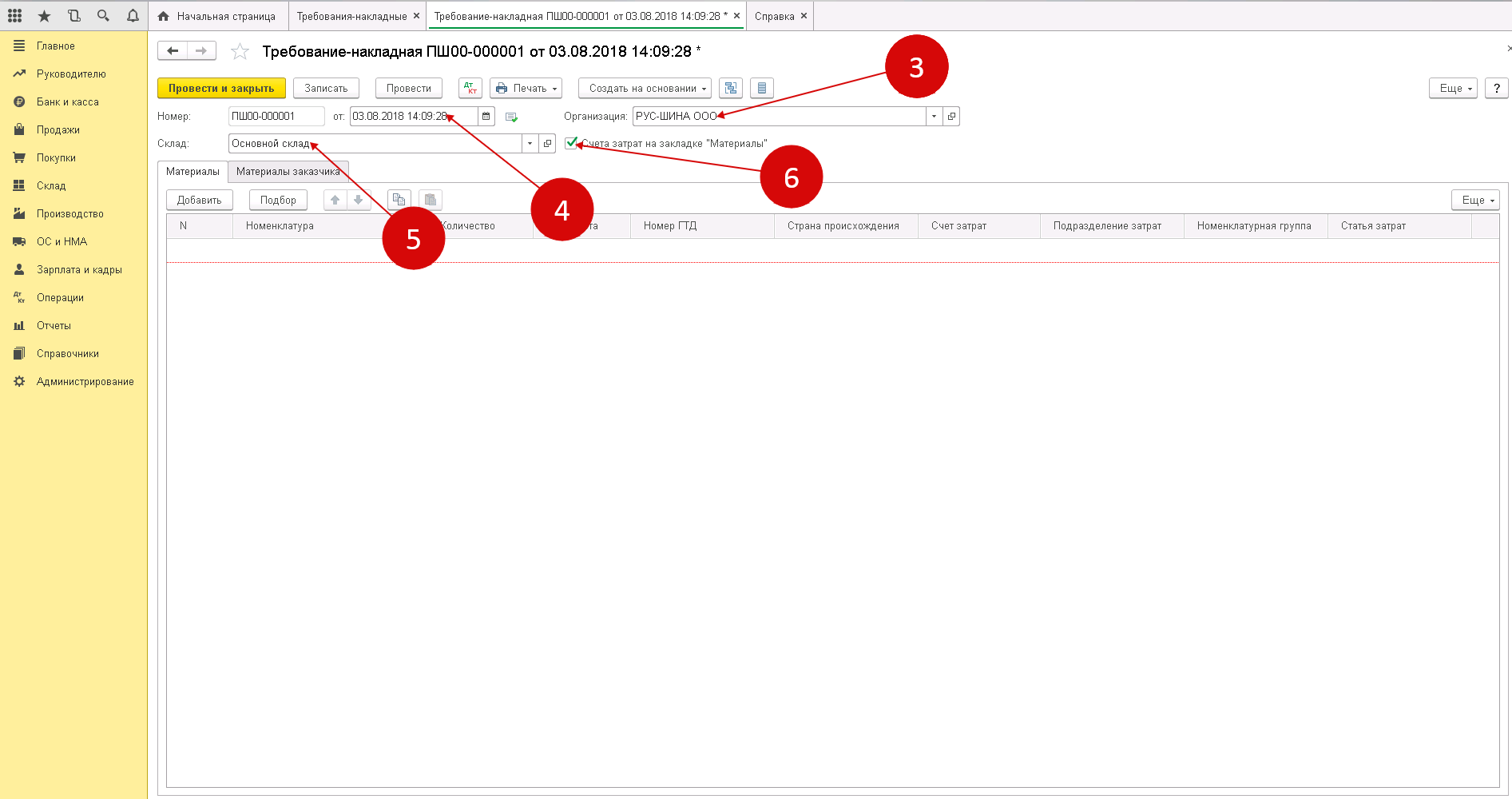Click the Добавить button
Viewport: 1512px width, 799px height.
(199, 201)
